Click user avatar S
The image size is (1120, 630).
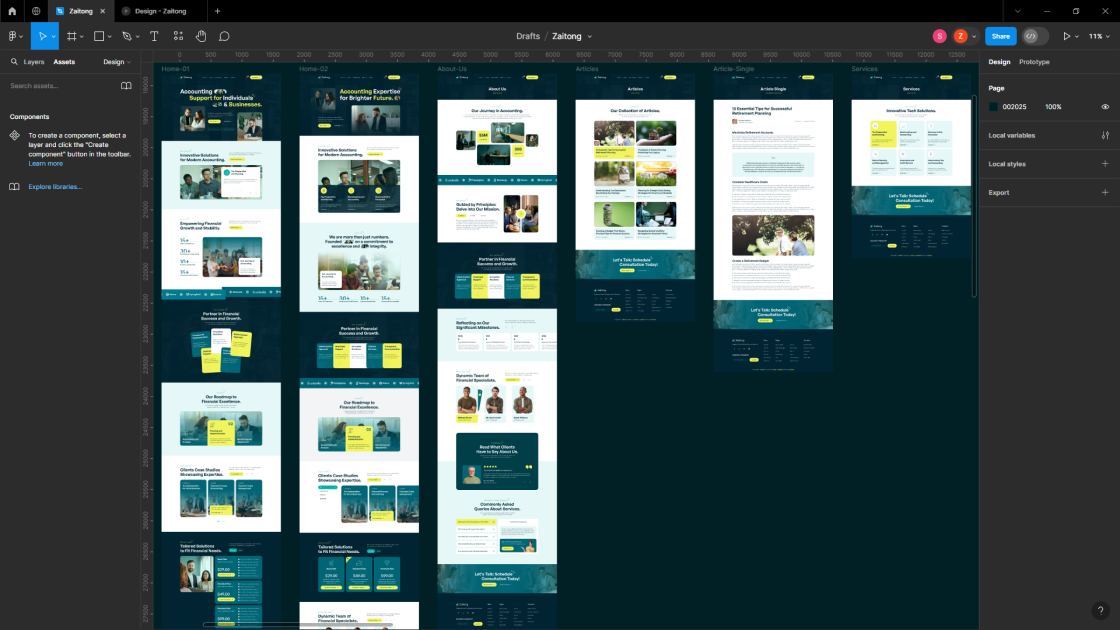click(x=939, y=36)
